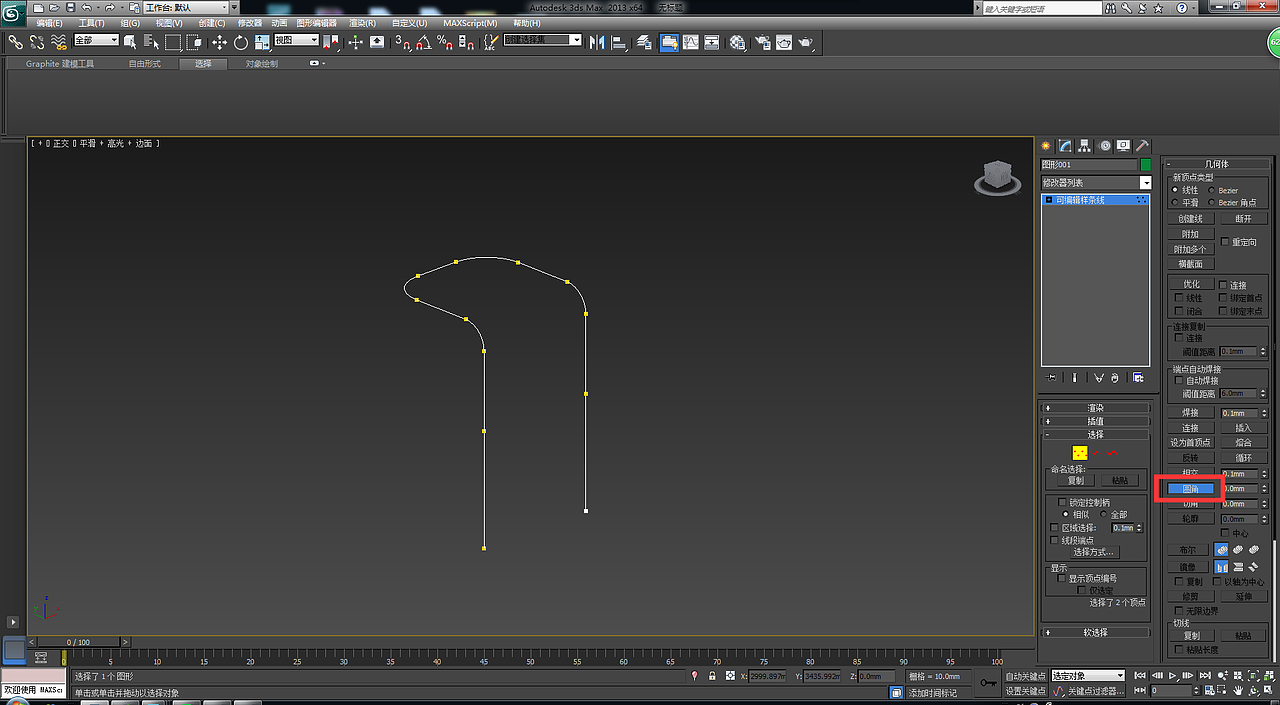Image resolution: width=1280 pixels, height=705 pixels.
Task: Enable the 显示顶点编号 checkbox
Action: [x=1061, y=578]
